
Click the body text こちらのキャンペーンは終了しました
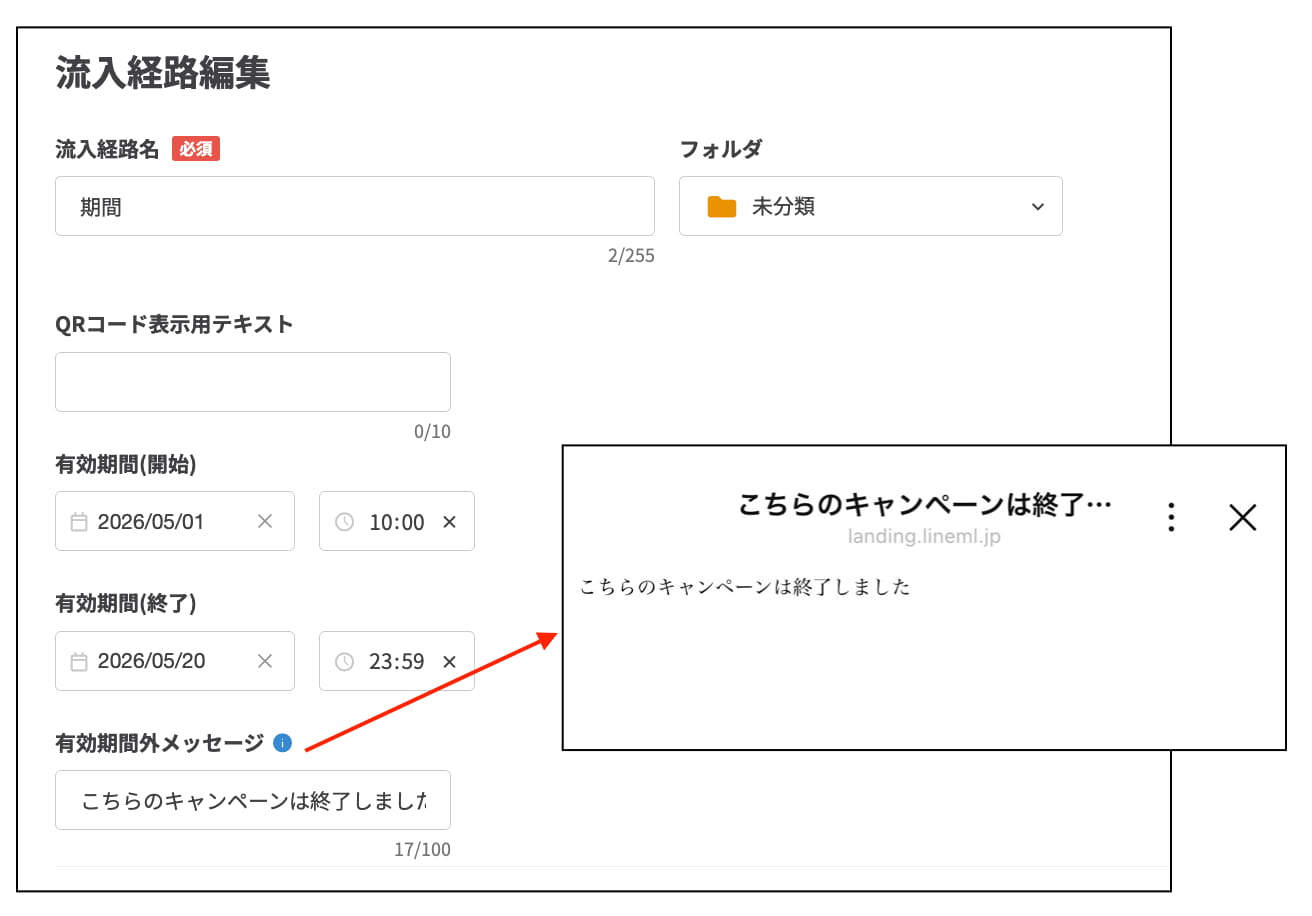(745, 587)
